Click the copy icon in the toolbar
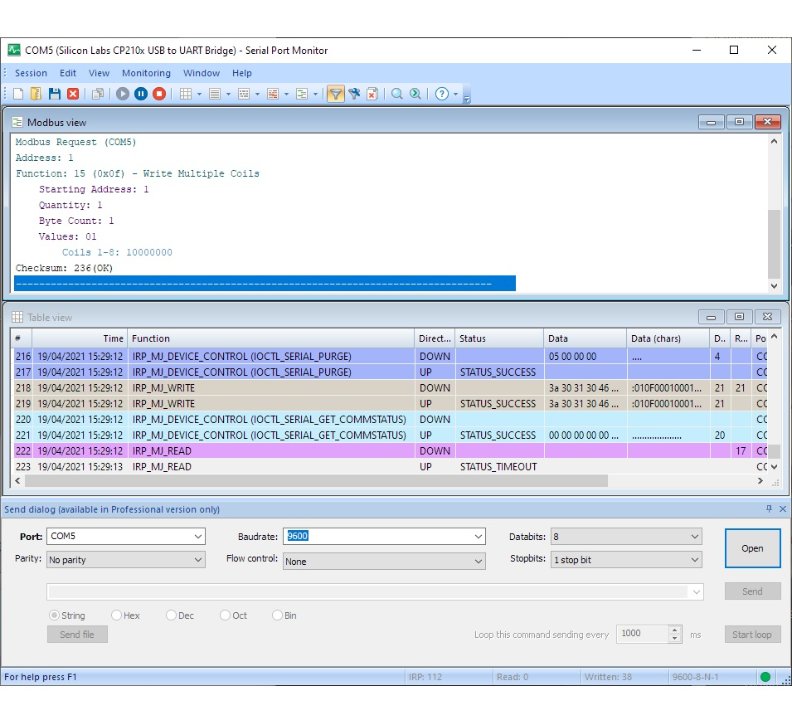The height and width of the screenshot is (720, 792). (x=97, y=93)
